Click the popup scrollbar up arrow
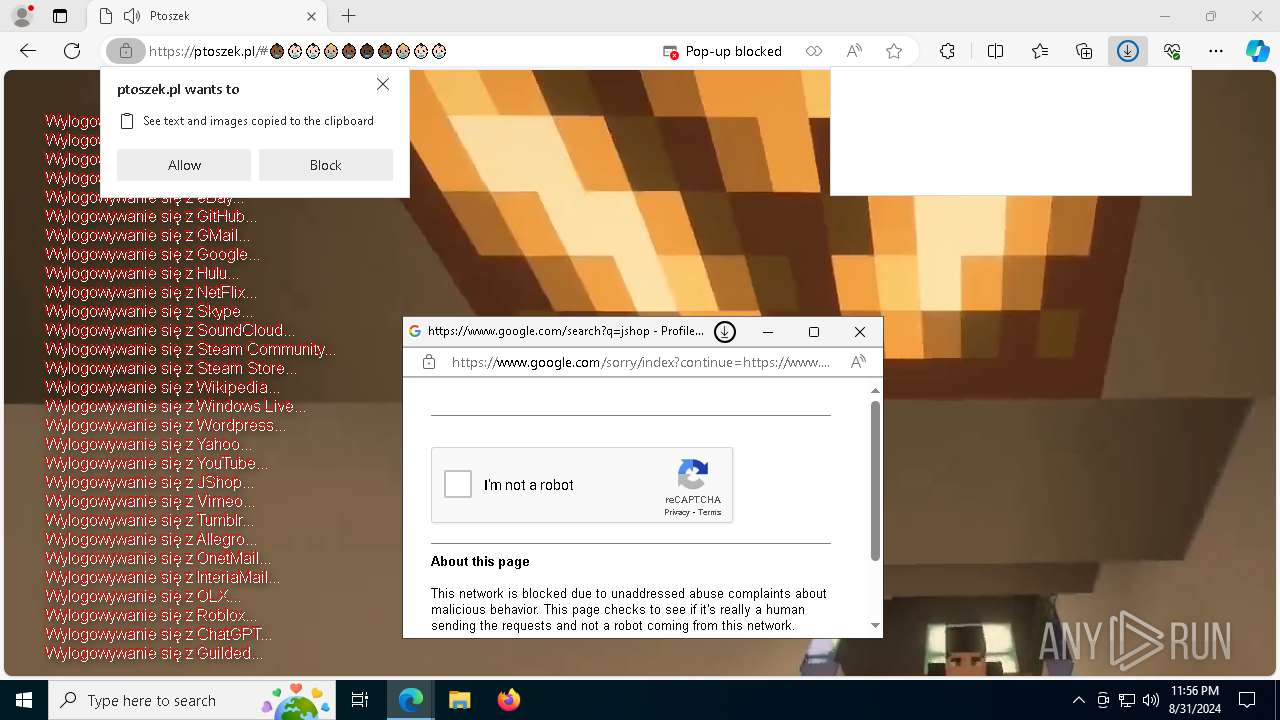Screen dimensions: 1280x720 click(876, 391)
